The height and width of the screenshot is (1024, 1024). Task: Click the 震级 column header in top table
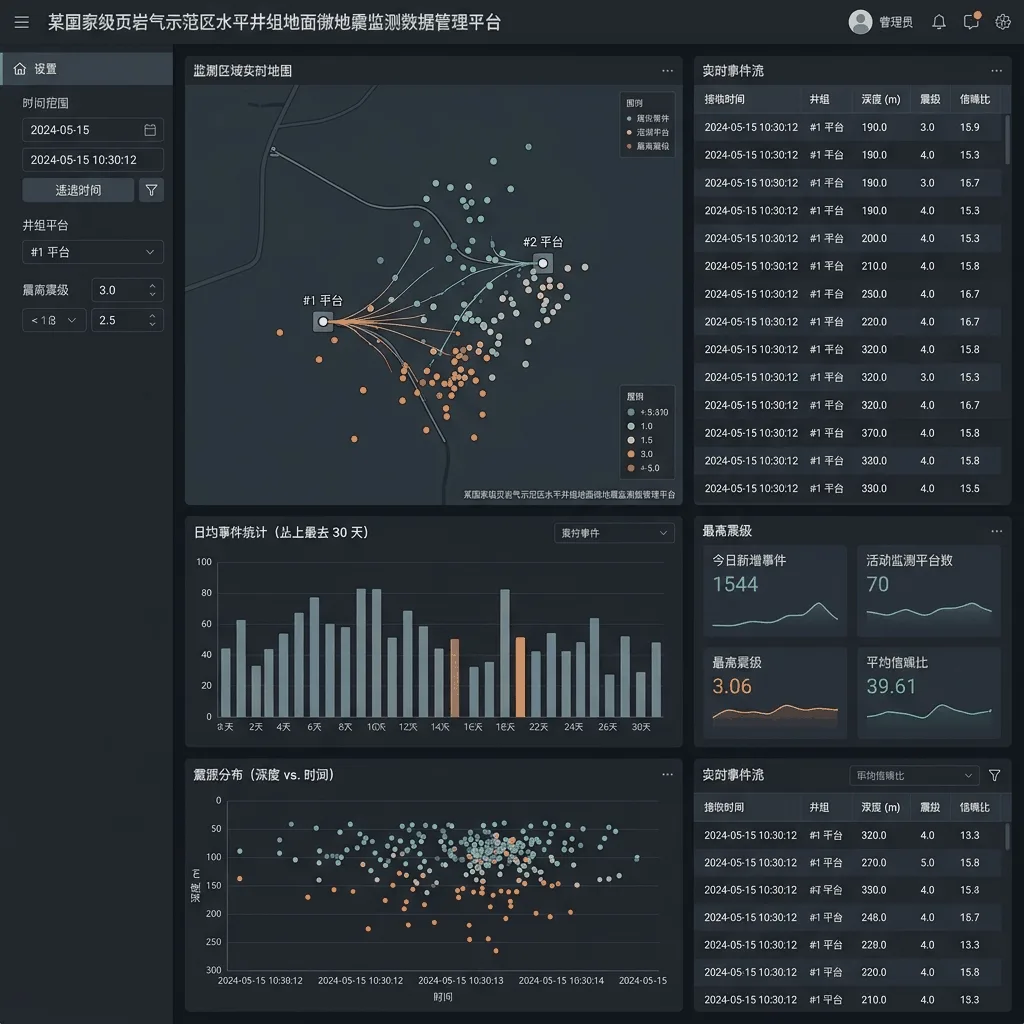pyautogui.click(x=930, y=99)
